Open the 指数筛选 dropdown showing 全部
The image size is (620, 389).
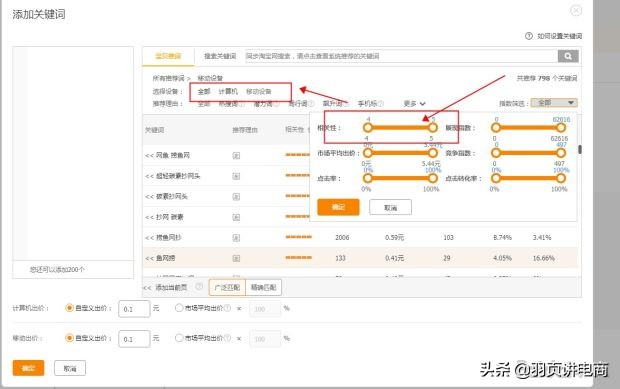554,103
